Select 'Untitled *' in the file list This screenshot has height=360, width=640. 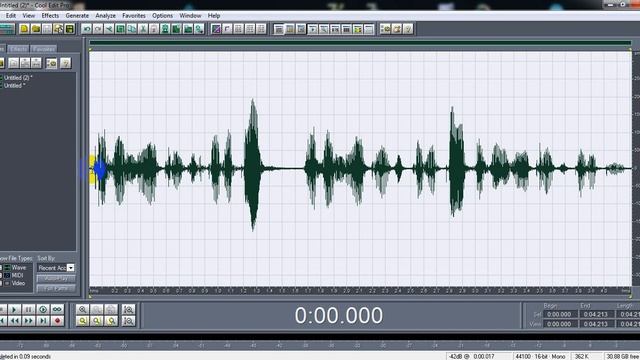coord(15,86)
